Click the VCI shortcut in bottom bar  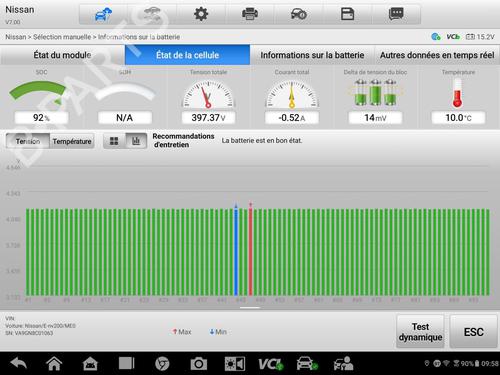[x=271, y=364]
